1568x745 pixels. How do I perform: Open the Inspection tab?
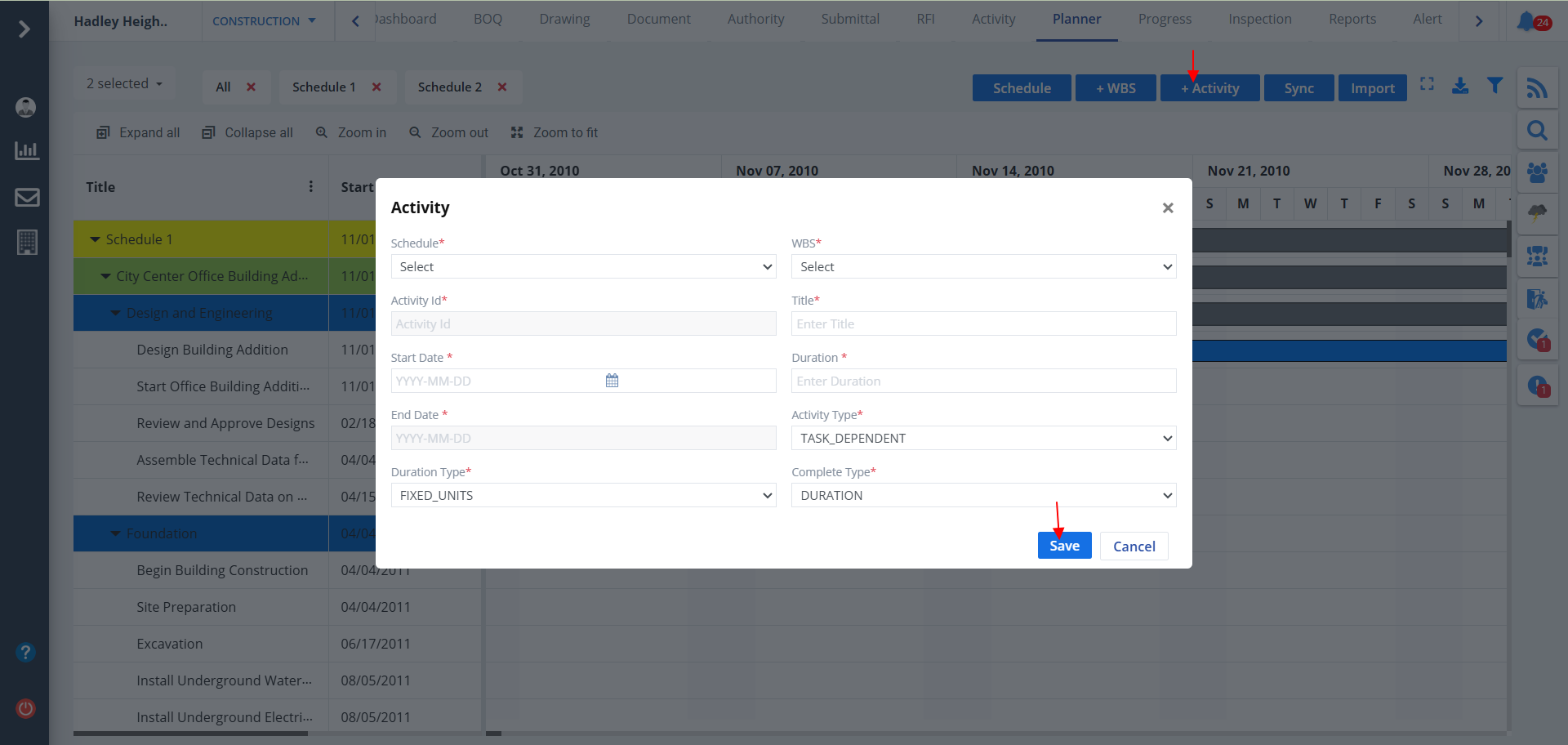[x=1259, y=20]
